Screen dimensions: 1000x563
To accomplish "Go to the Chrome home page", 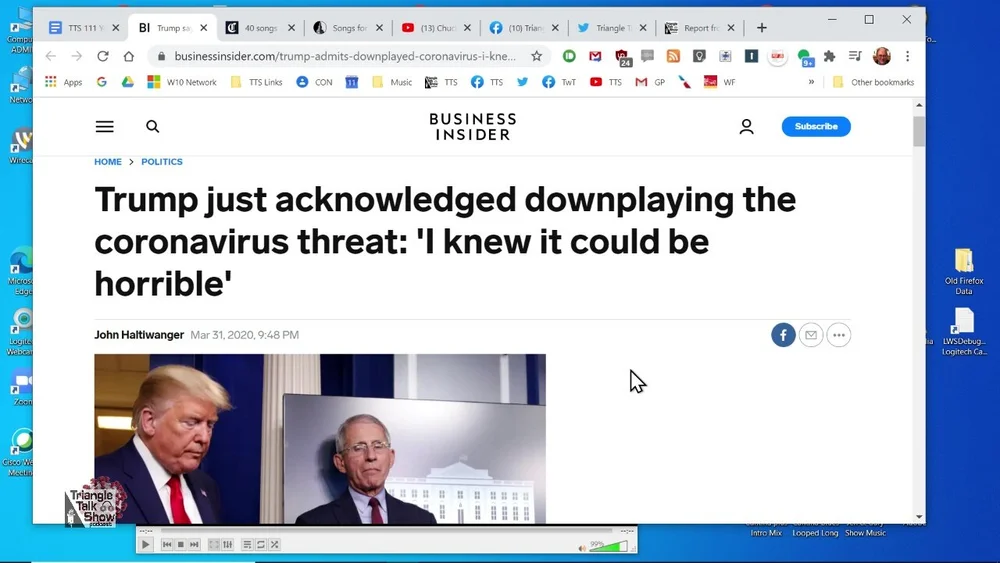I will coord(129,56).
